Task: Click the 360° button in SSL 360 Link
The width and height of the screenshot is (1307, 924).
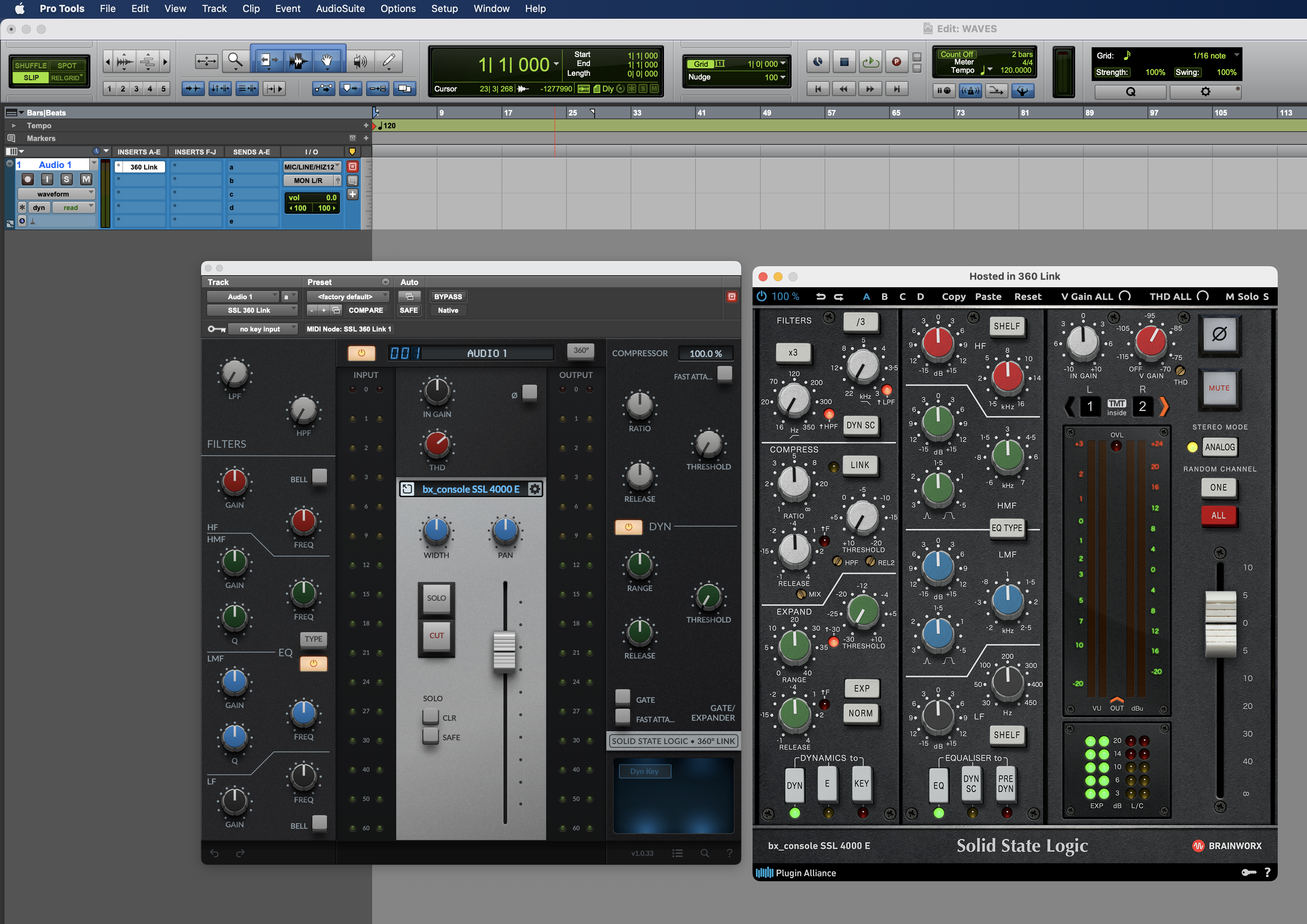Action: (581, 351)
